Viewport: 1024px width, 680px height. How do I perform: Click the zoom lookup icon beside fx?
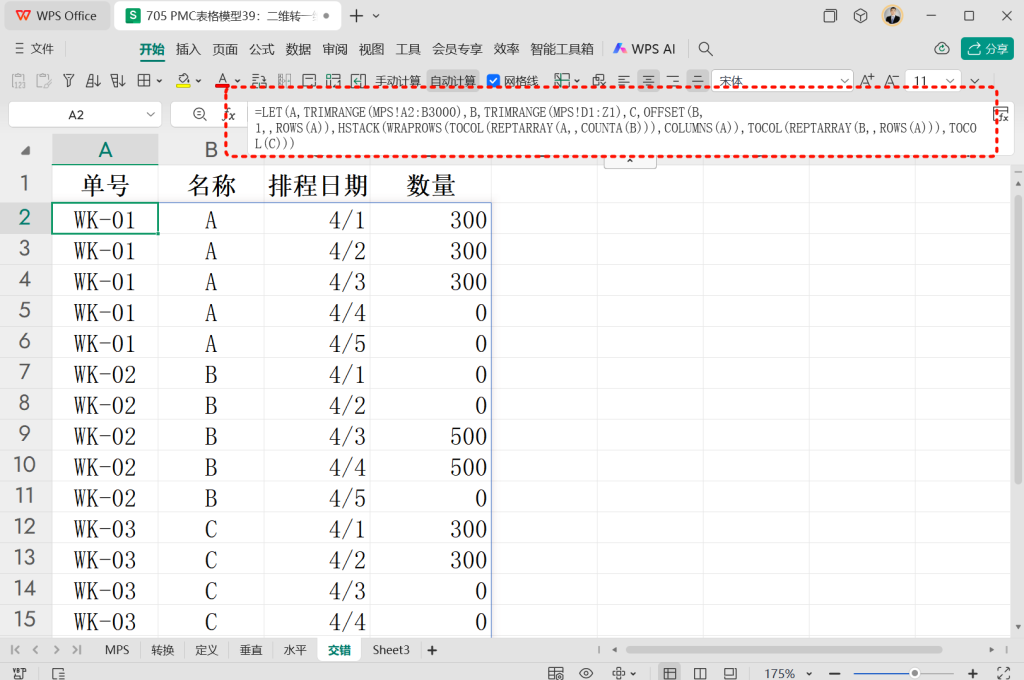coord(200,114)
